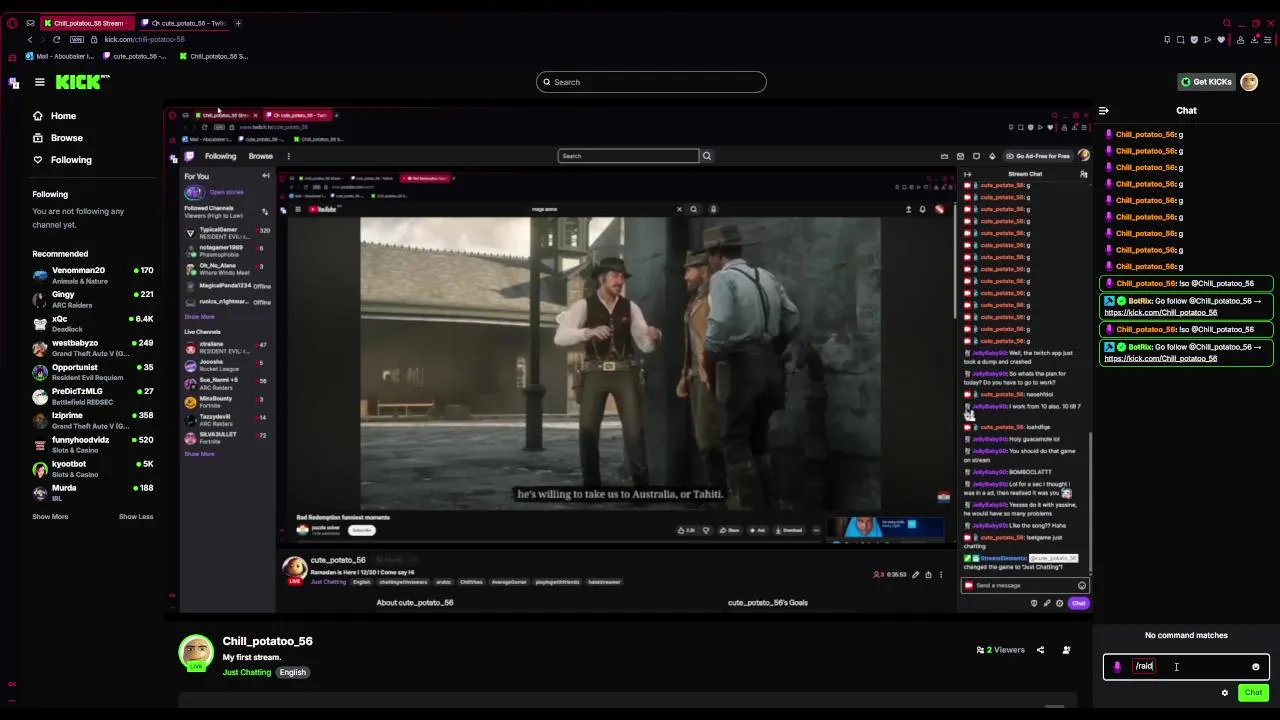Open westbabyzo recommended channel
Screen dimensions: 1280x720
point(93,347)
